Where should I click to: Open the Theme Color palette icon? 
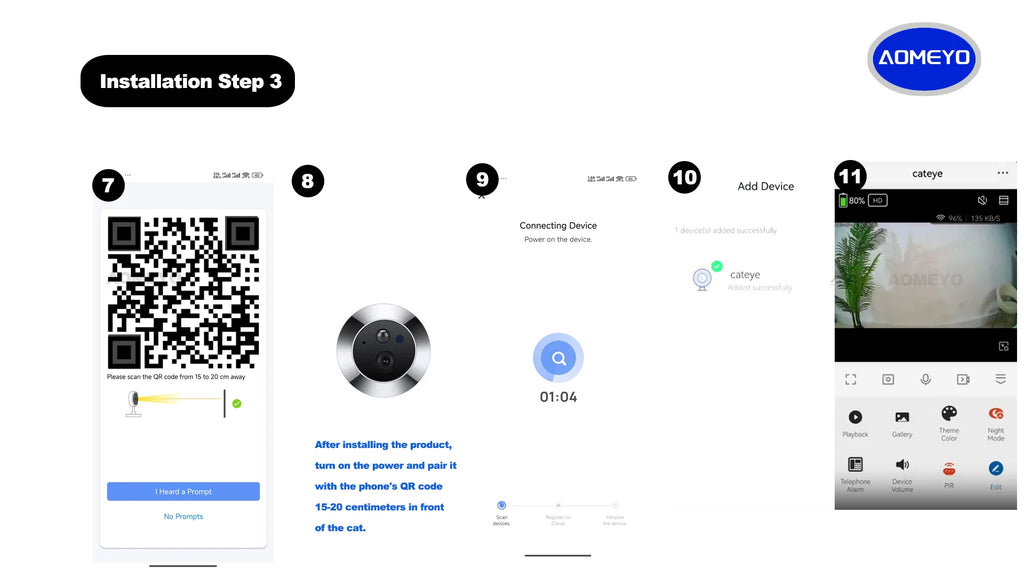(949, 413)
